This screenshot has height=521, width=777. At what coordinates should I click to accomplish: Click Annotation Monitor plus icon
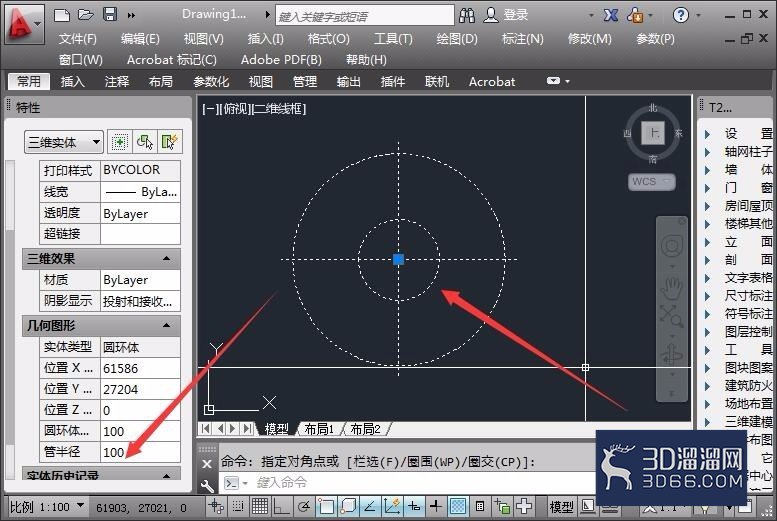pyautogui.click(x=524, y=506)
